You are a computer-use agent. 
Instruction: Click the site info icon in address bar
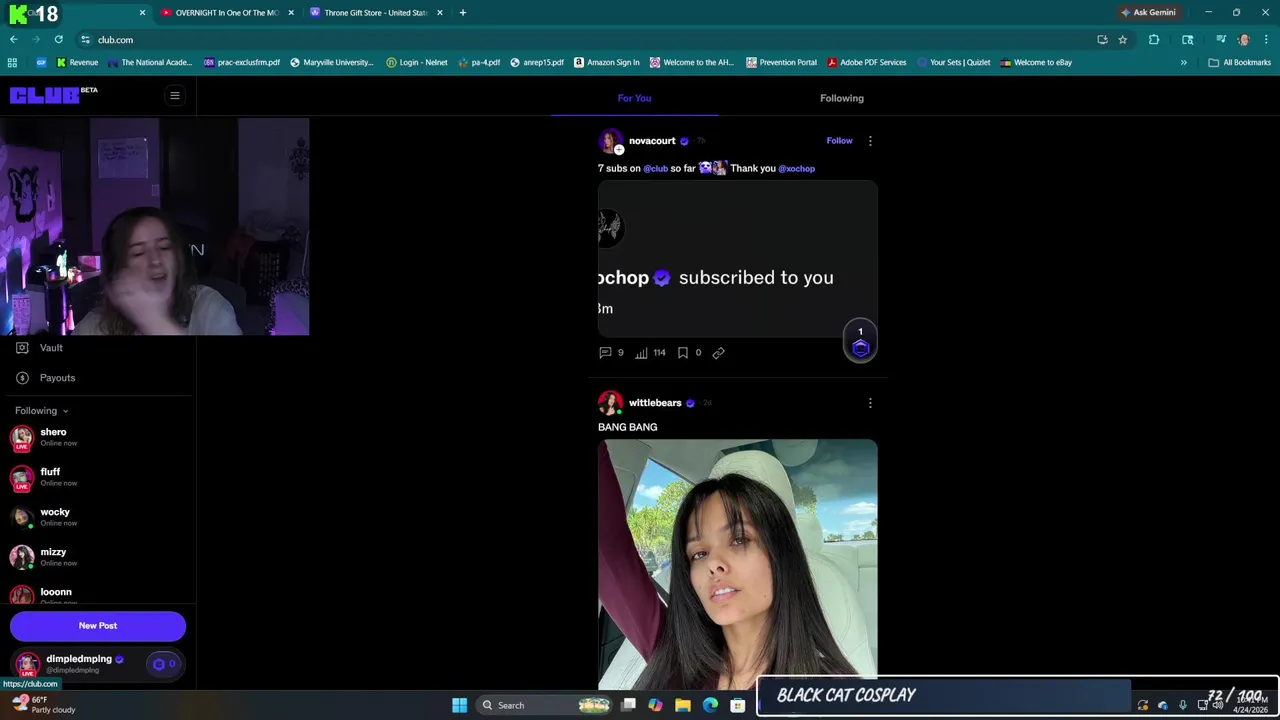click(86, 40)
